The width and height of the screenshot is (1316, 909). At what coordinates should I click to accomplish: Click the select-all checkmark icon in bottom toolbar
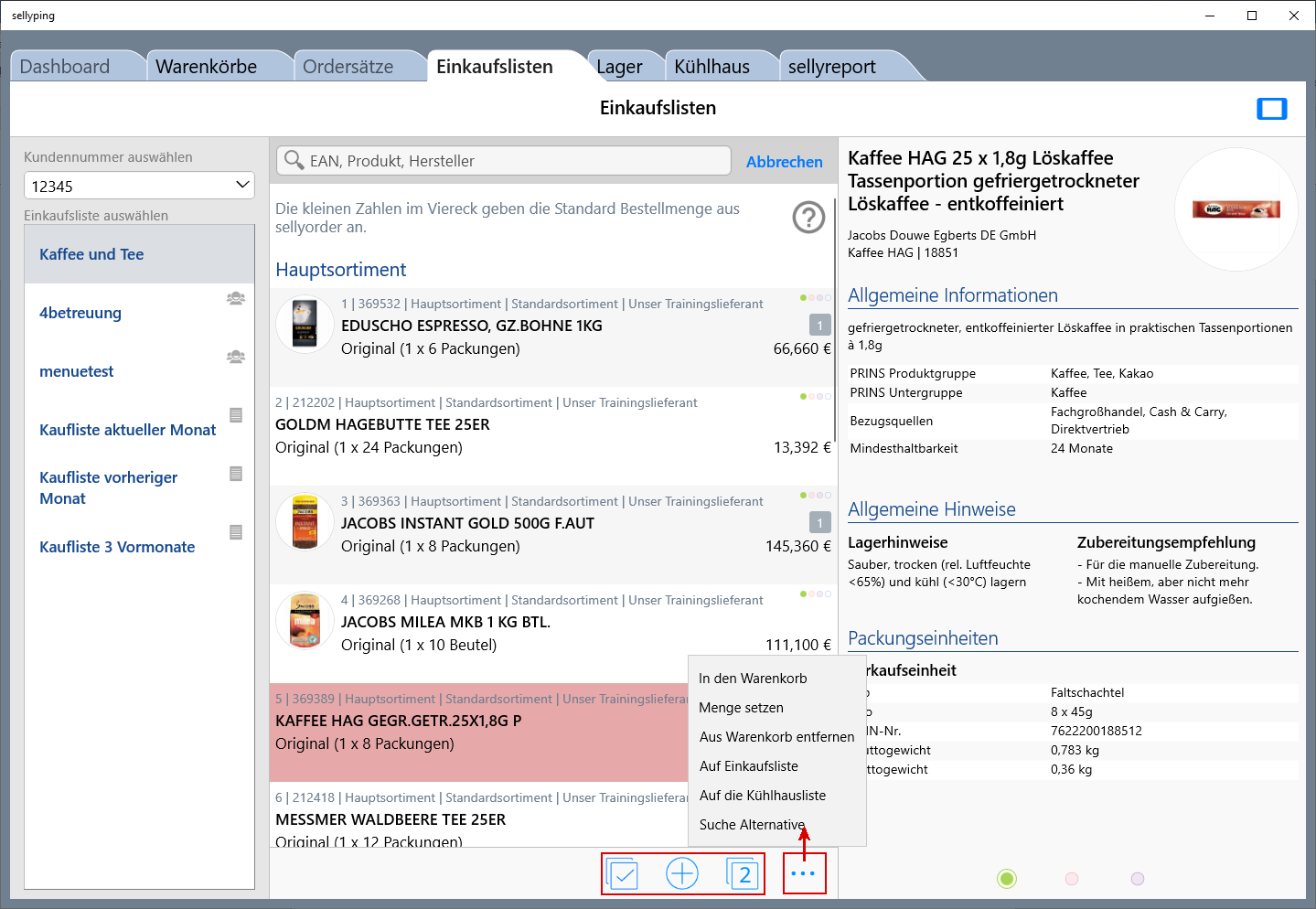point(623,874)
